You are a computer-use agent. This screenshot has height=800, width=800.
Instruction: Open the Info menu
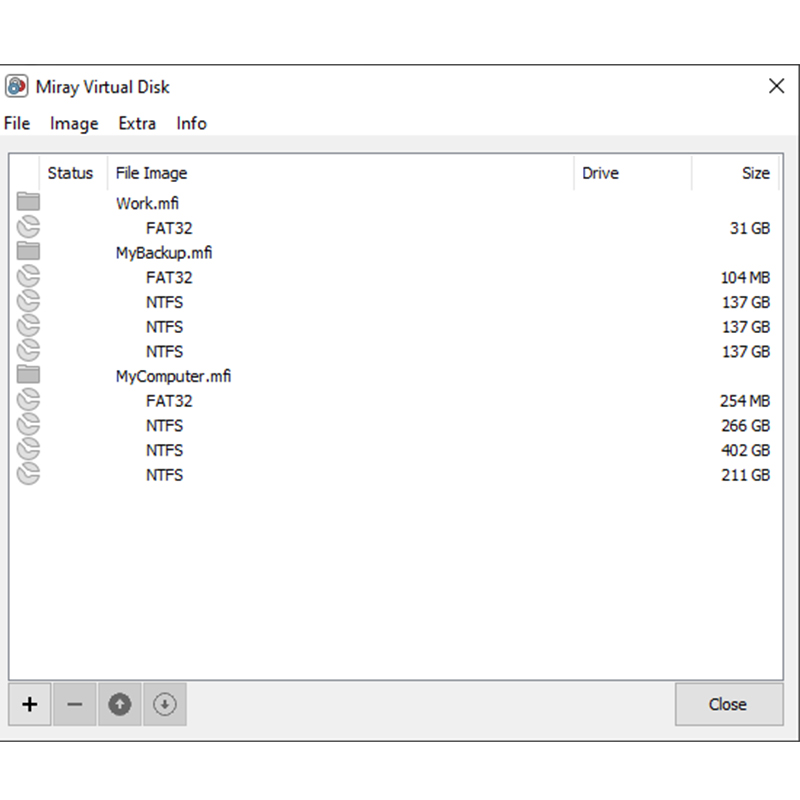[191, 123]
